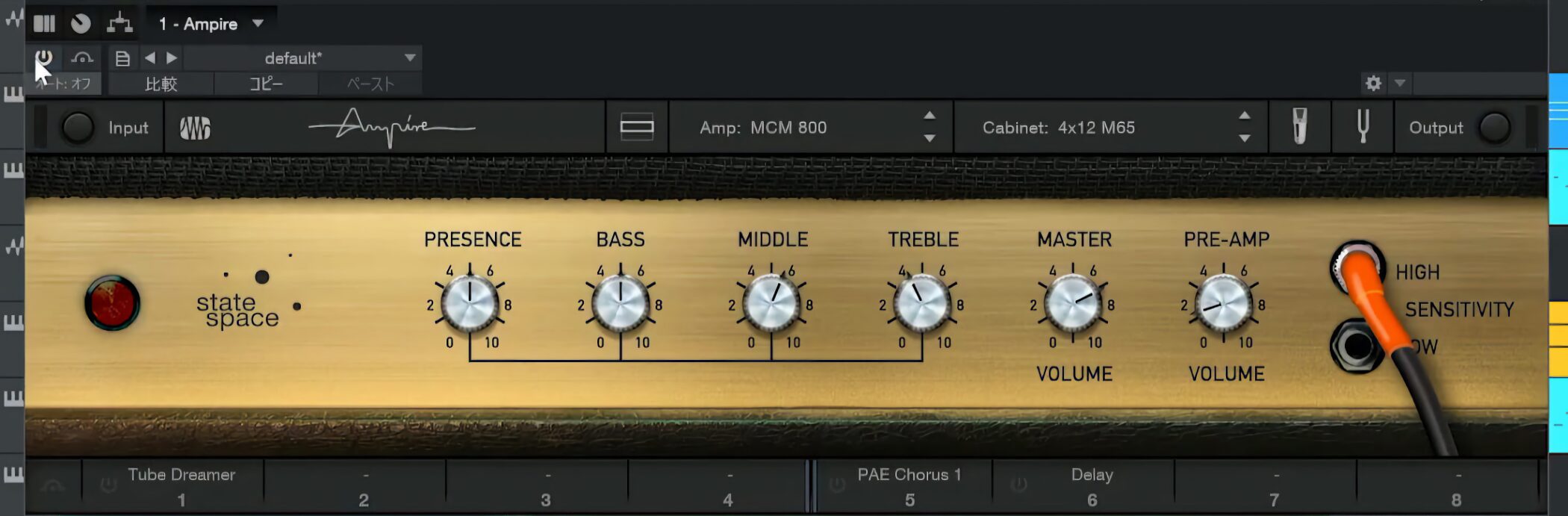
Task: Click the routing icon in header
Action: tap(119, 24)
